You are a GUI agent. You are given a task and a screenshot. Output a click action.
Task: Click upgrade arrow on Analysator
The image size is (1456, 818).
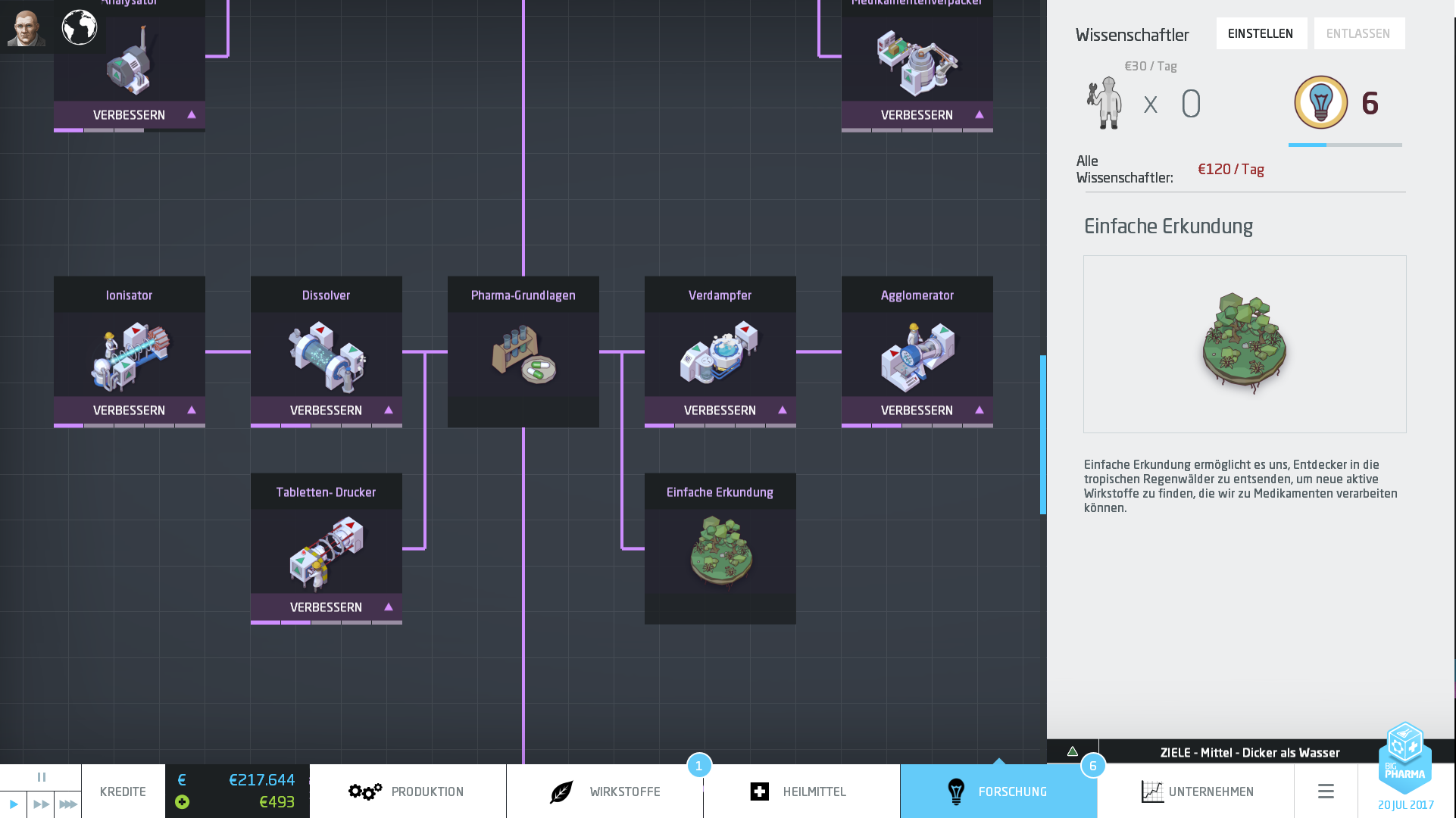click(x=192, y=115)
